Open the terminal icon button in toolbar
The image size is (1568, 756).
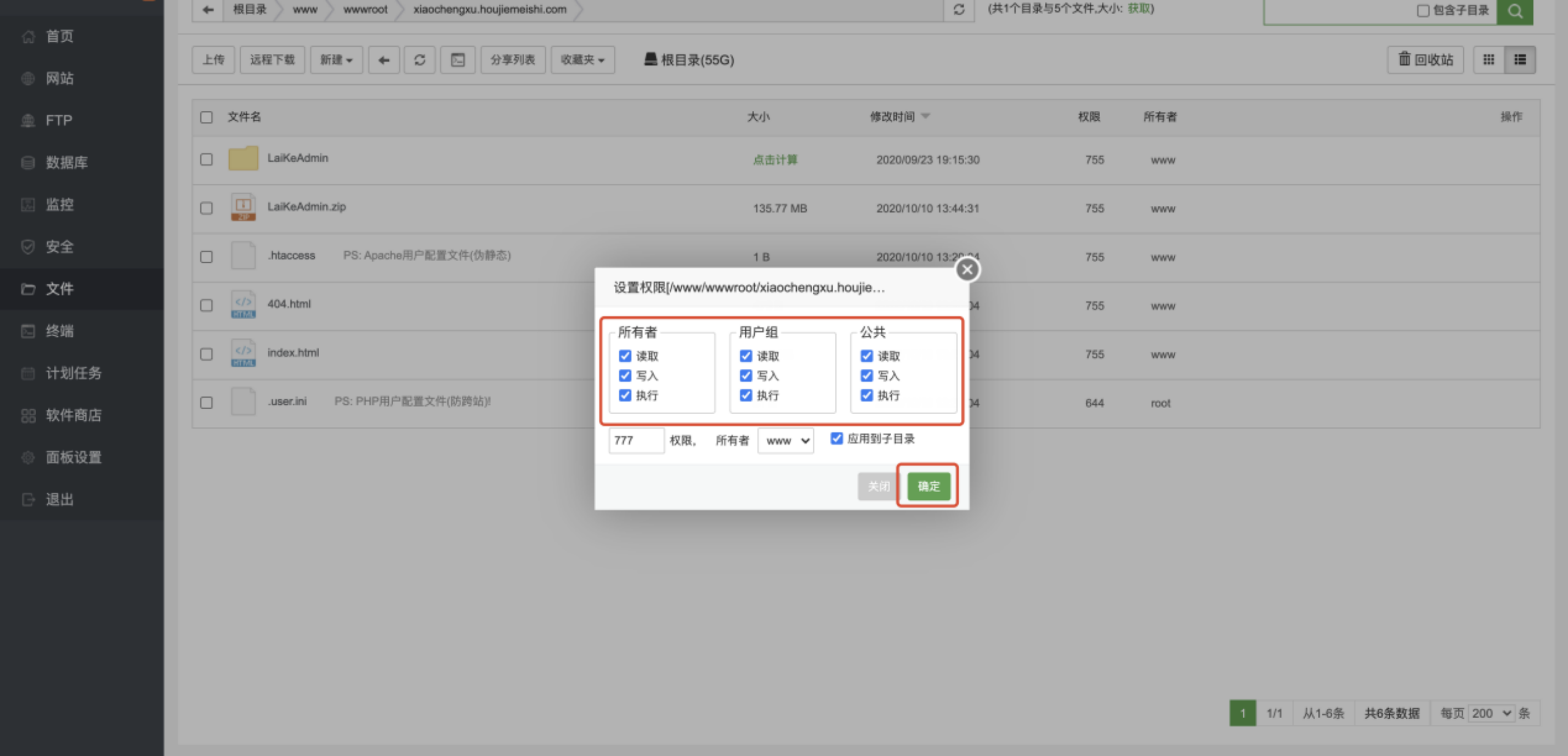pyautogui.click(x=458, y=60)
